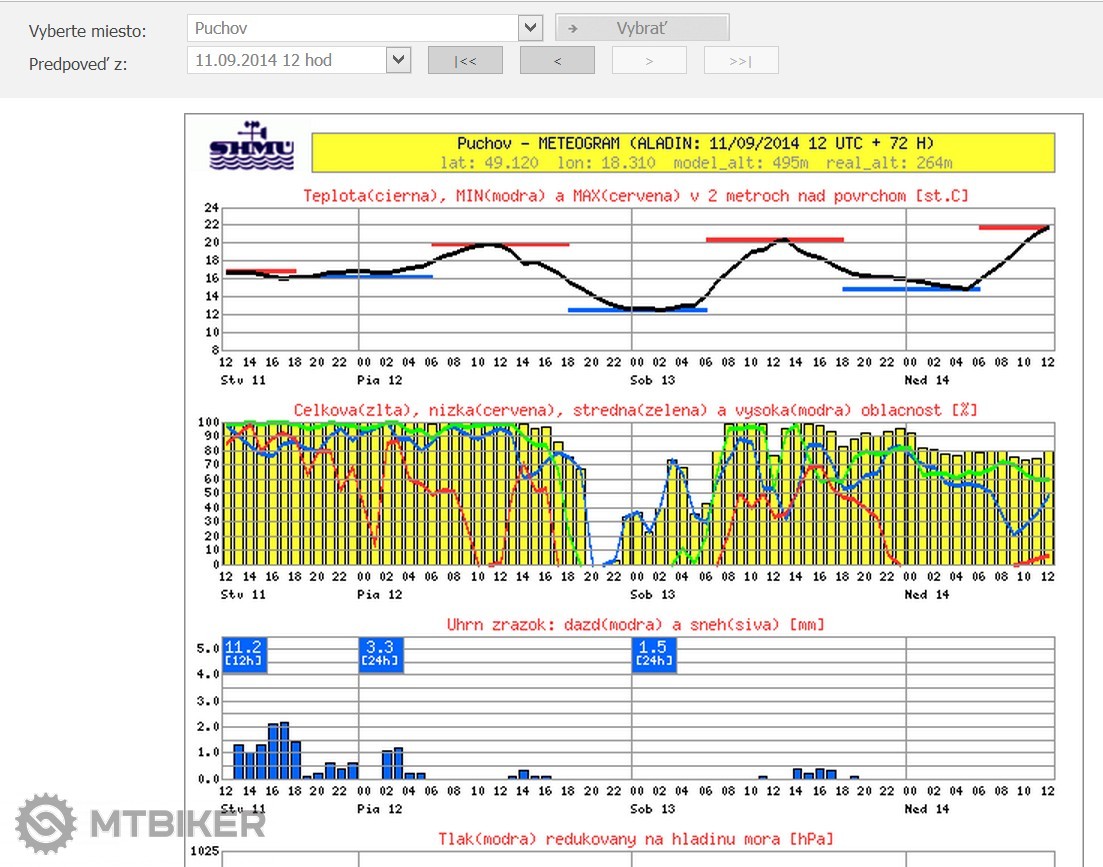This screenshot has width=1103, height=867.
Task: Open city dropdown arrow next to Puchov
Action: 530,28
